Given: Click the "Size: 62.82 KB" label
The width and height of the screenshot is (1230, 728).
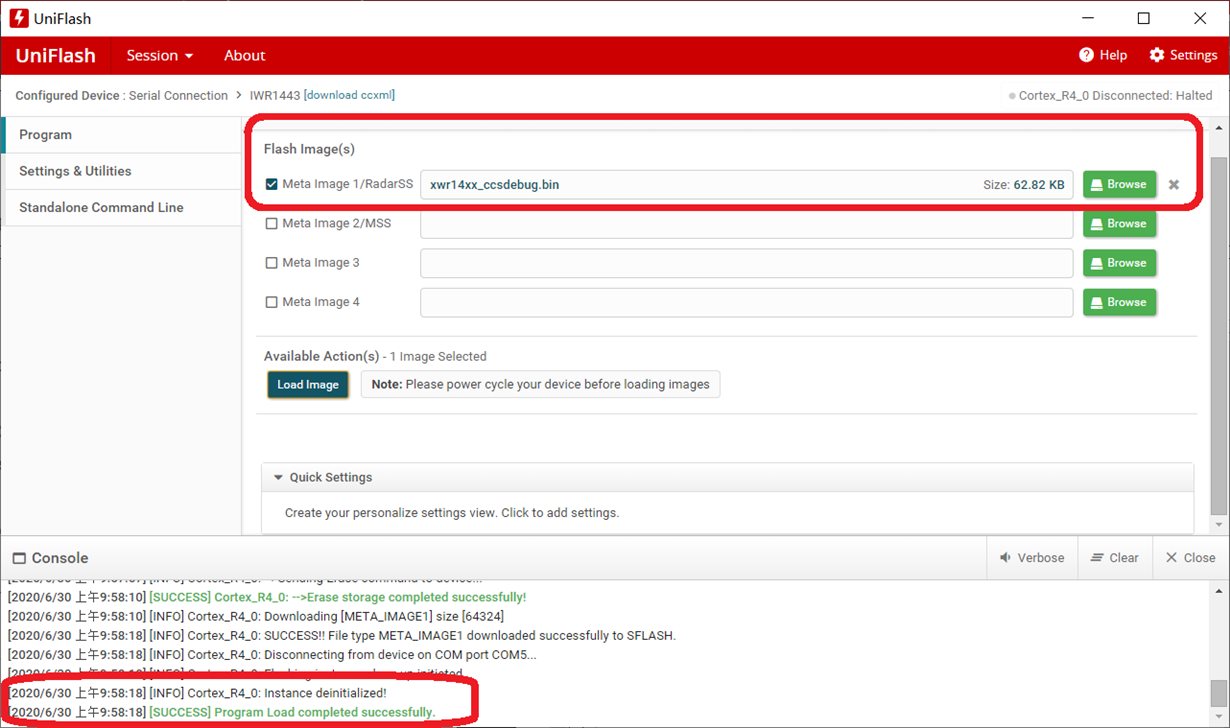Looking at the screenshot, I should click(x=1024, y=184).
